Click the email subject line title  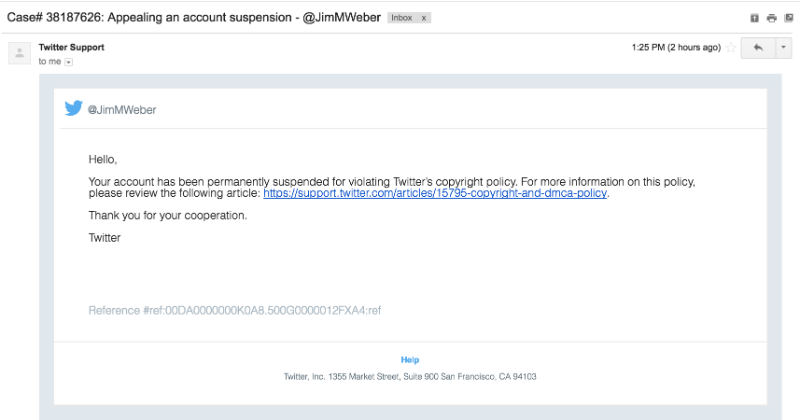(x=190, y=19)
